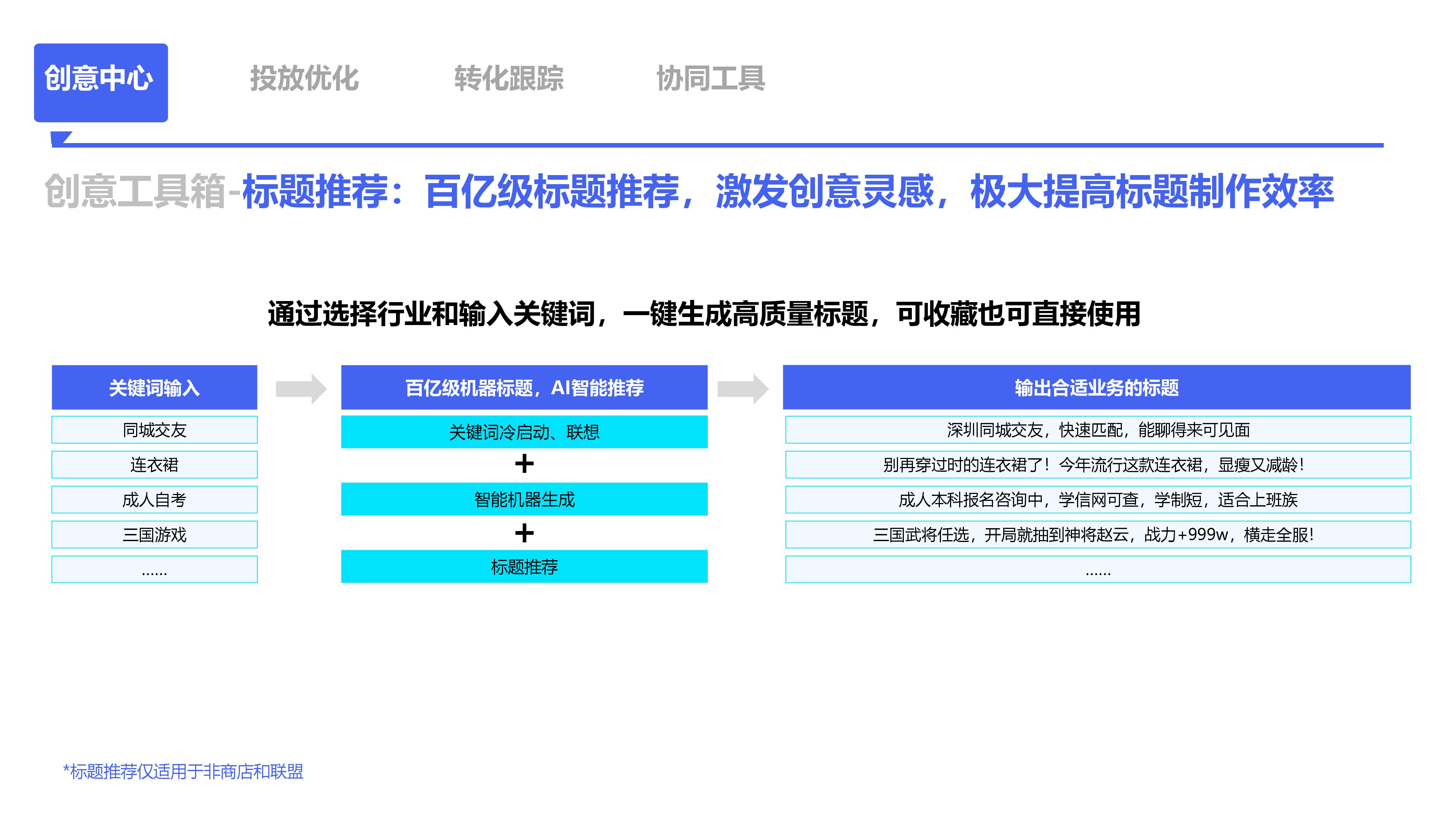
Task: Pick the 三国游戏 keyword entry
Action: (x=154, y=535)
